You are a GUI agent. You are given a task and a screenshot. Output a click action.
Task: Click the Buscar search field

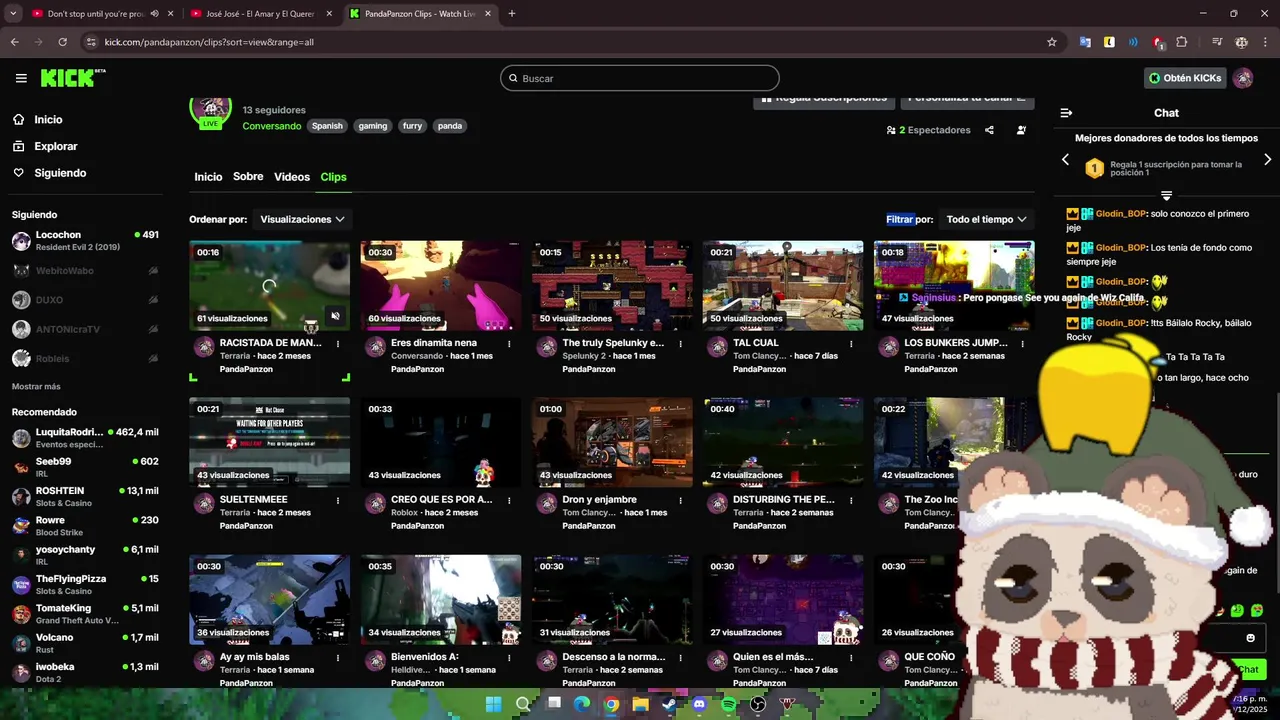point(640,78)
